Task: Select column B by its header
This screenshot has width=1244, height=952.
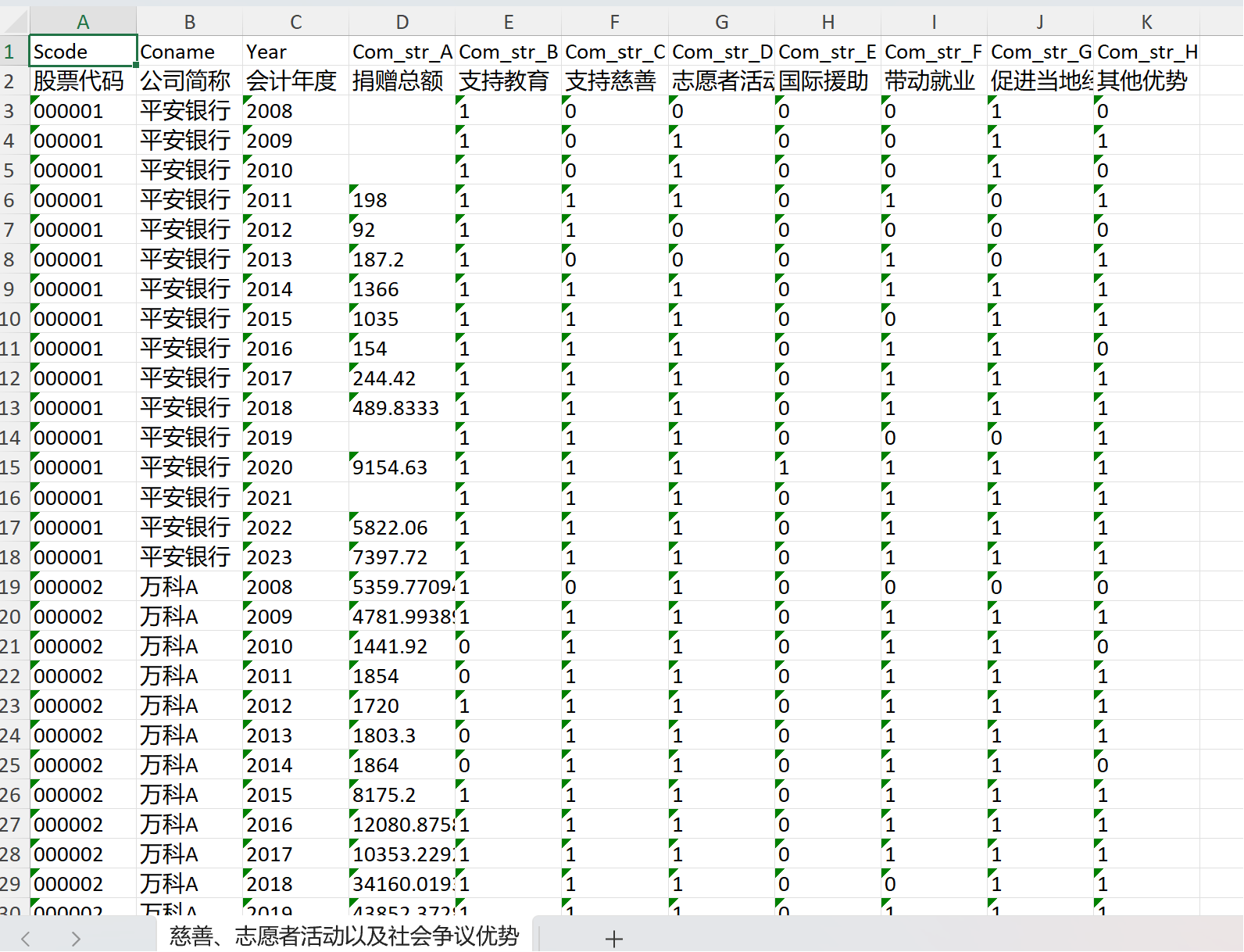Action: (x=190, y=22)
